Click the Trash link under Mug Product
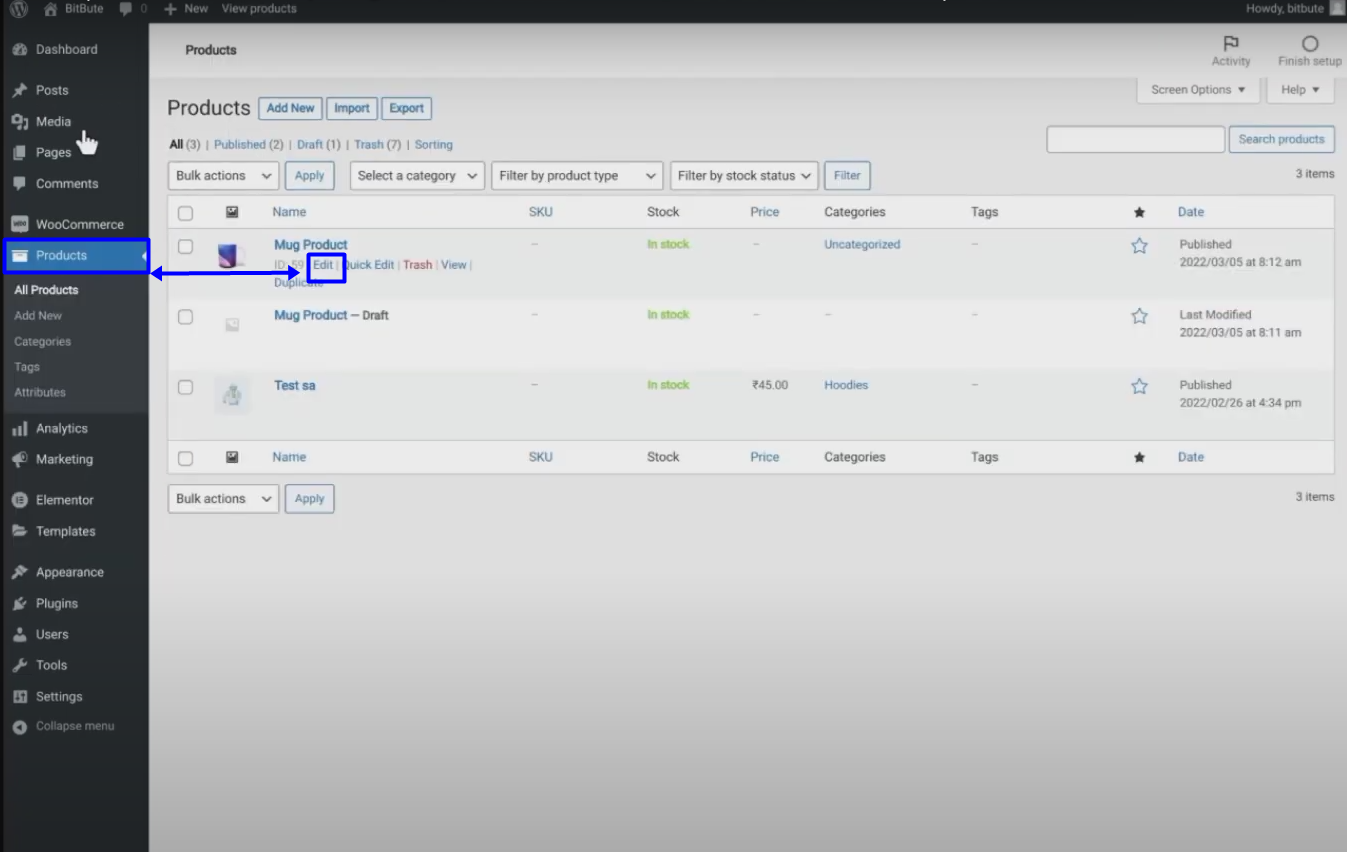 click(418, 265)
